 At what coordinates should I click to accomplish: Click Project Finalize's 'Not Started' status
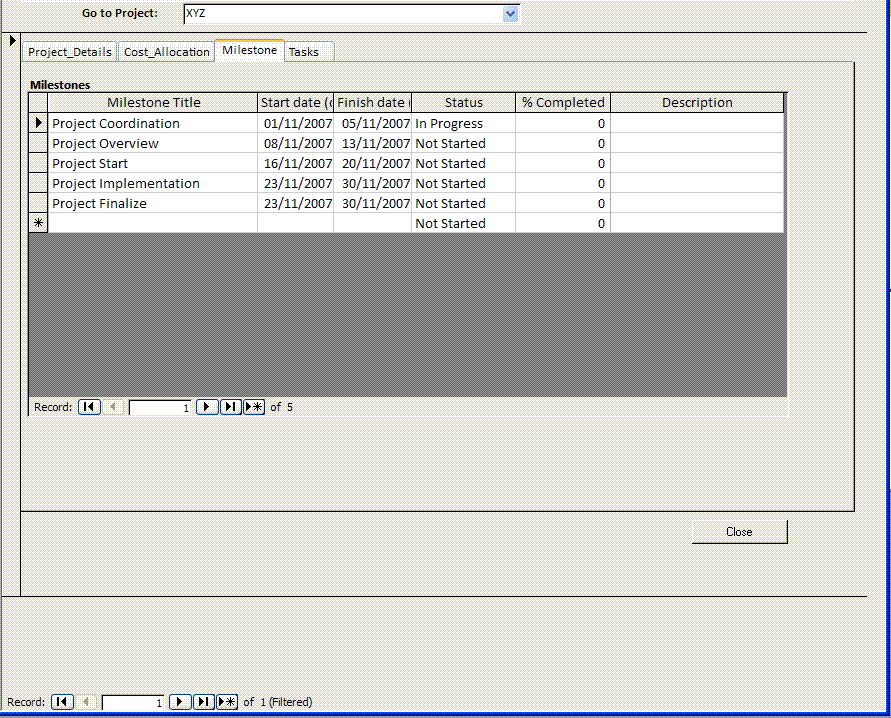click(x=464, y=203)
